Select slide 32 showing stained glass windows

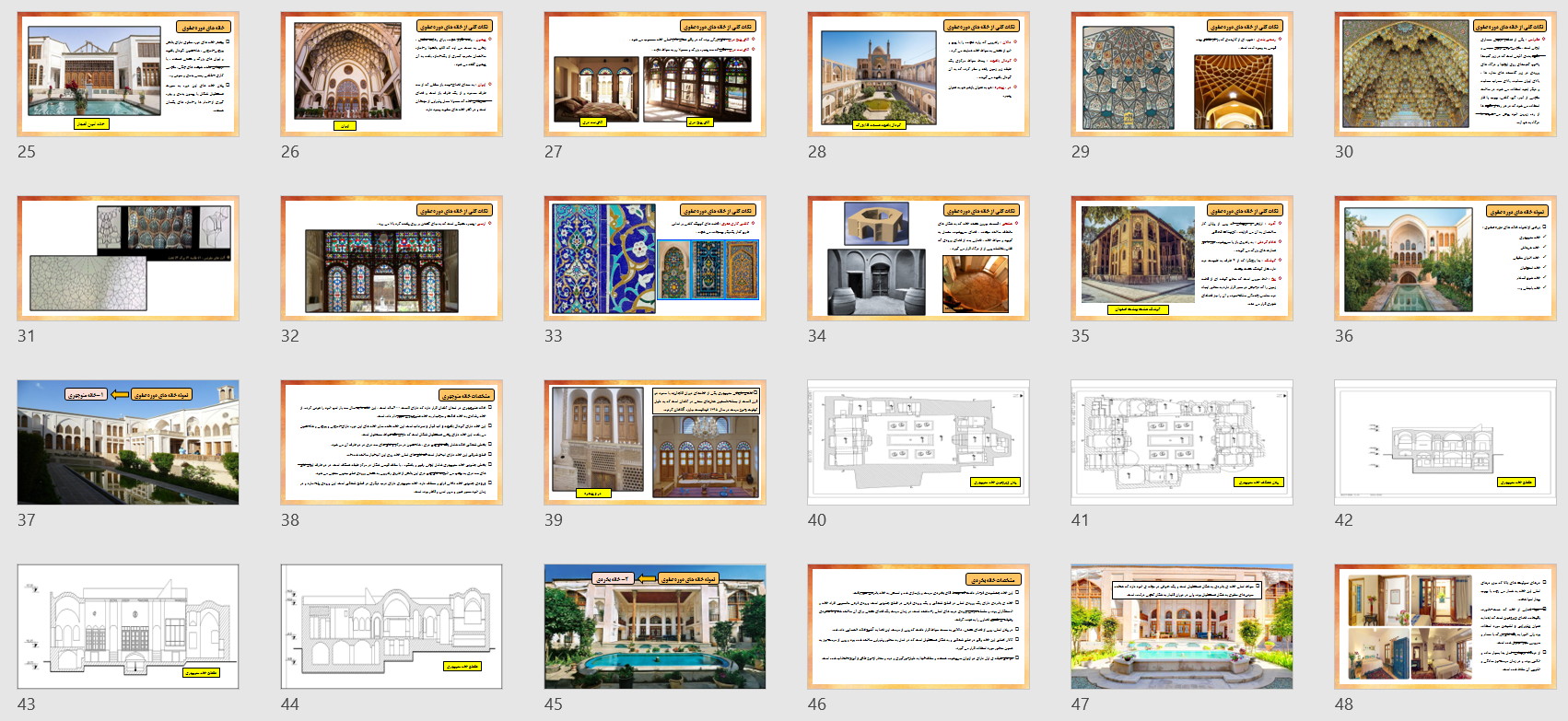coord(392,258)
